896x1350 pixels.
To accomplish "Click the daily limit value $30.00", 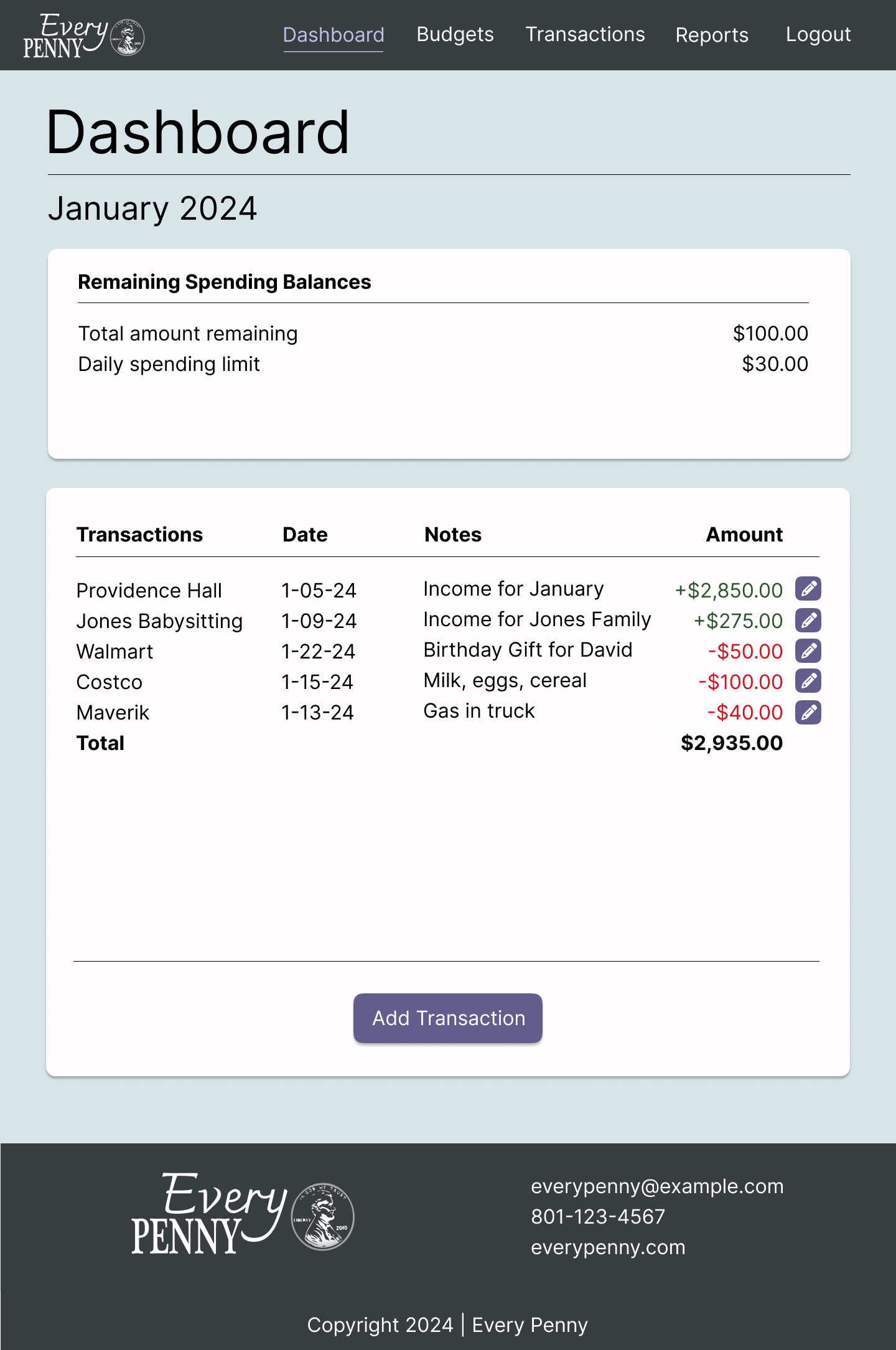I will [775, 364].
